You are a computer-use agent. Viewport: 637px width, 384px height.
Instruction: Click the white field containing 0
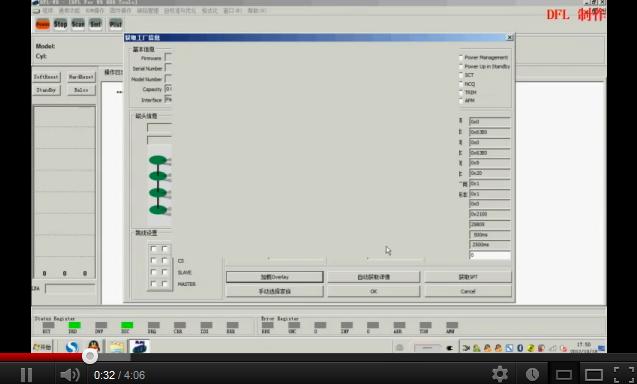(x=490, y=255)
